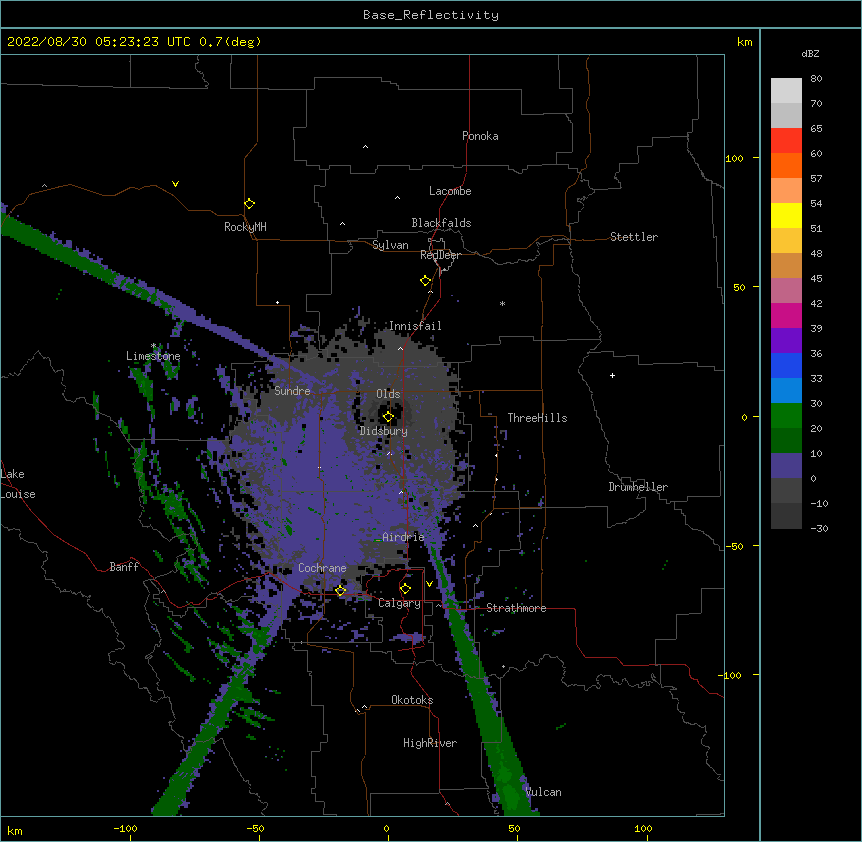862x842 pixels.
Task: Click the Stettler label
Action: 634,237
